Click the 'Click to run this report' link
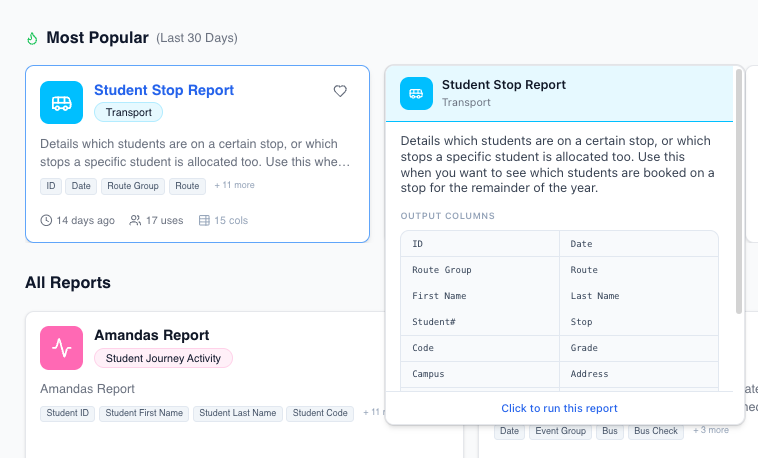The image size is (758, 458). coord(559,408)
